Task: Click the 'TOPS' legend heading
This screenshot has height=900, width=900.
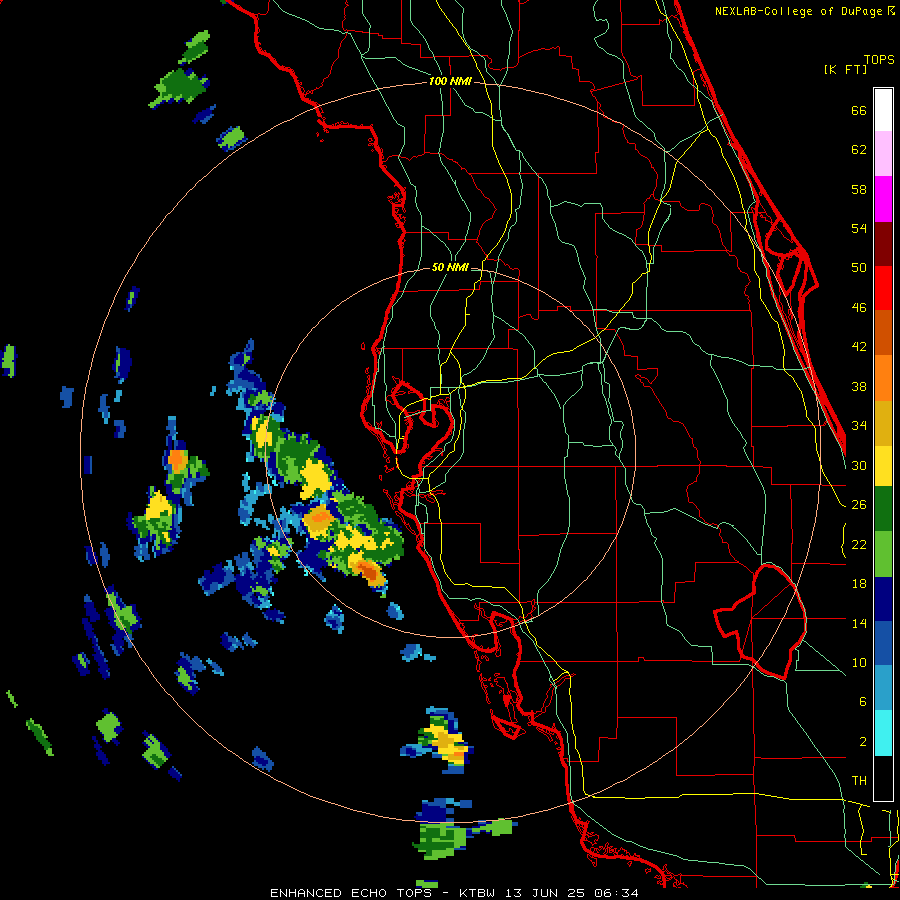Action: [879, 59]
